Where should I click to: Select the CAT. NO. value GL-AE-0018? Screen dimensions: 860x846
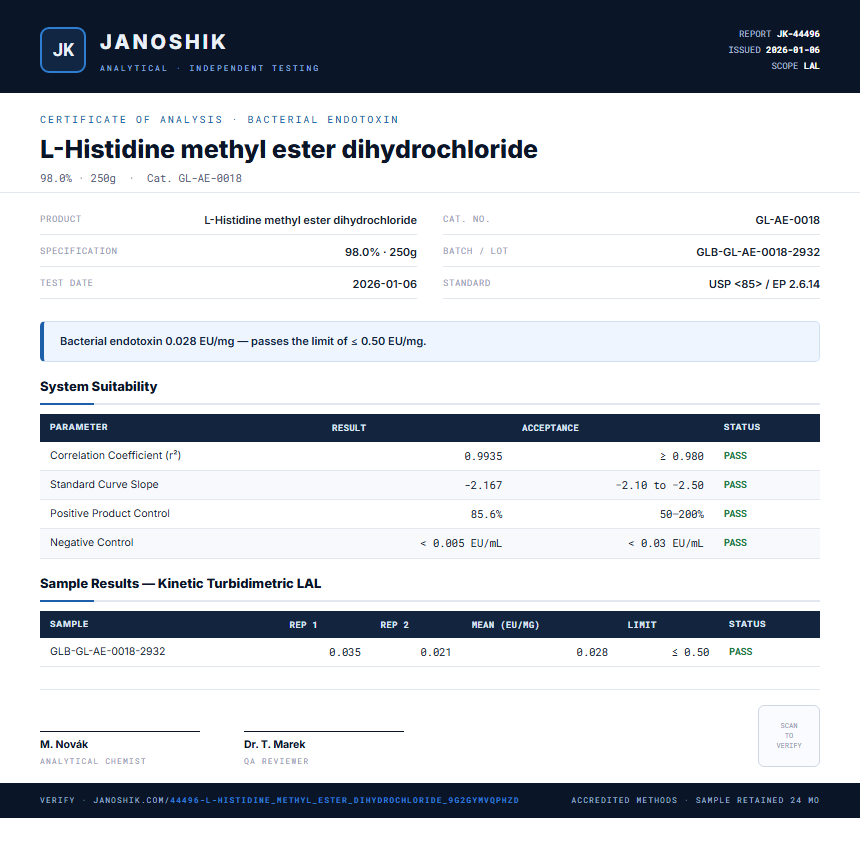[787, 220]
